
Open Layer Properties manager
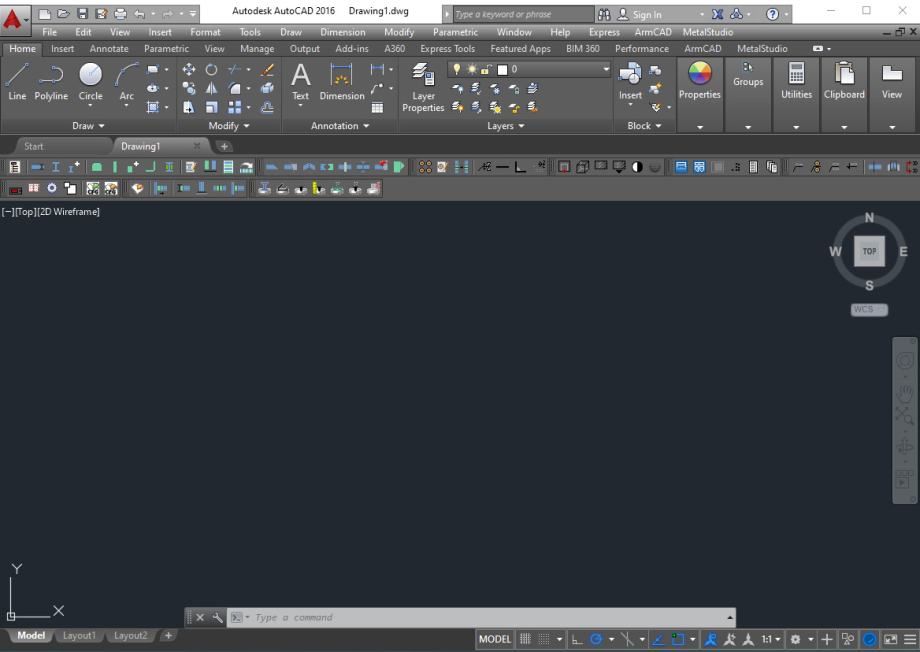tap(423, 87)
